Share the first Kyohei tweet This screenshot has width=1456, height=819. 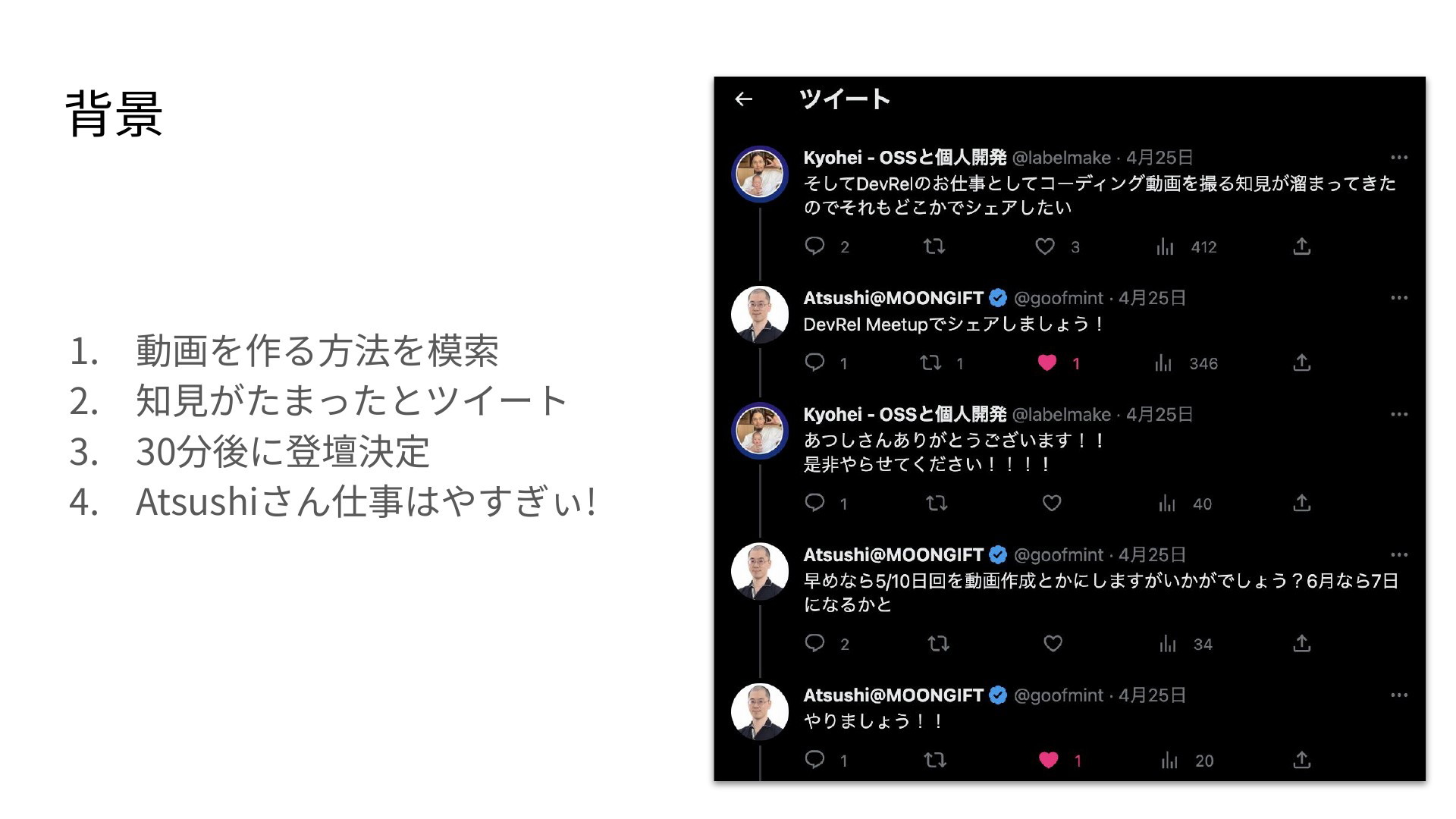click(x=1302, y=246)
